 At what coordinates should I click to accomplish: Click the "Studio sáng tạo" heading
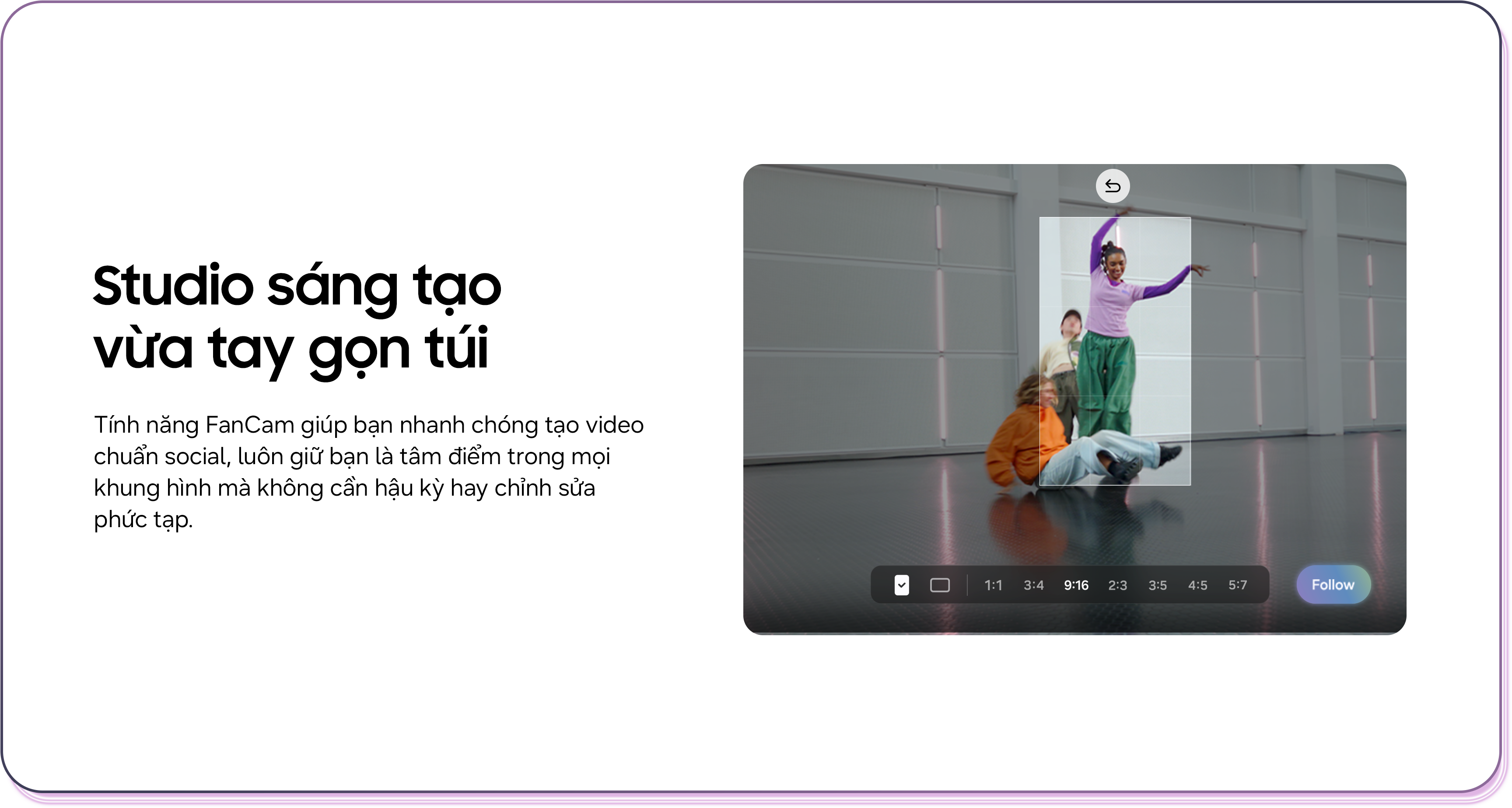coord(297,286)
